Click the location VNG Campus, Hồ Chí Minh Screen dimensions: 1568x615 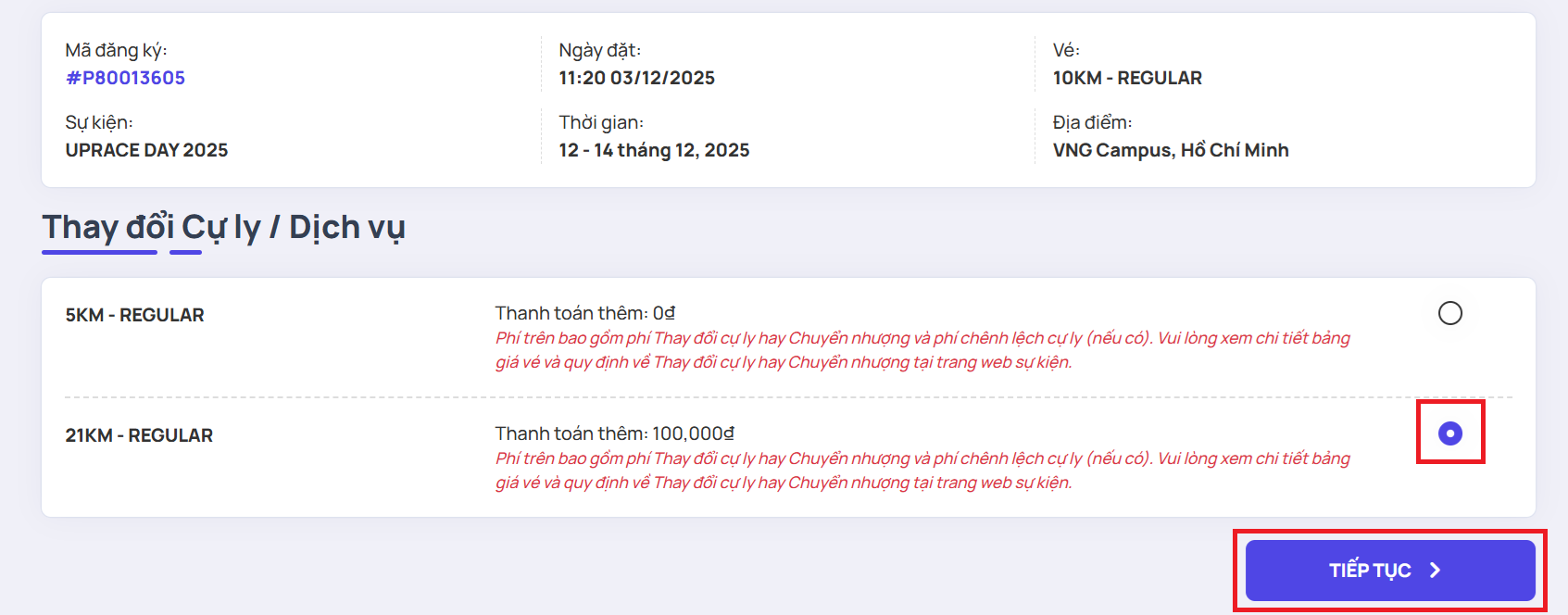click(x=1170, y=150)
